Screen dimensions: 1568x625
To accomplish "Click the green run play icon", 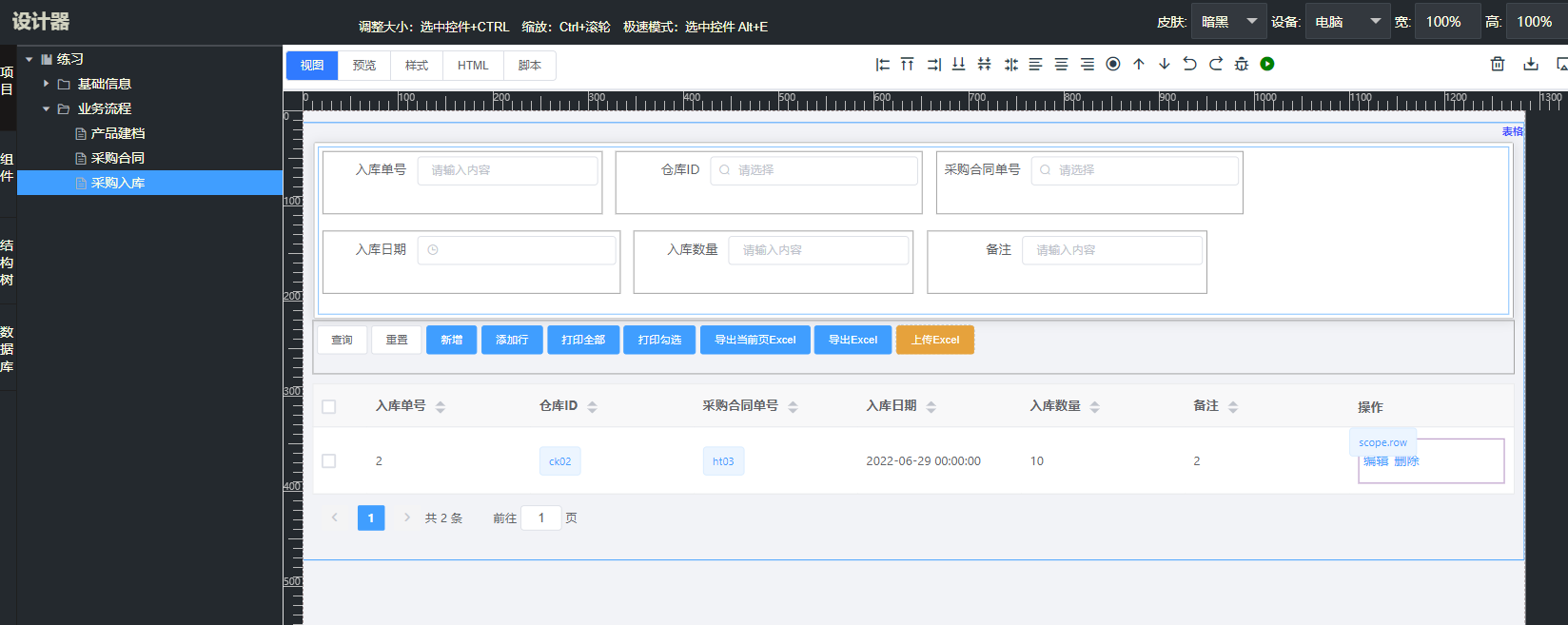I will [1267, 64].
